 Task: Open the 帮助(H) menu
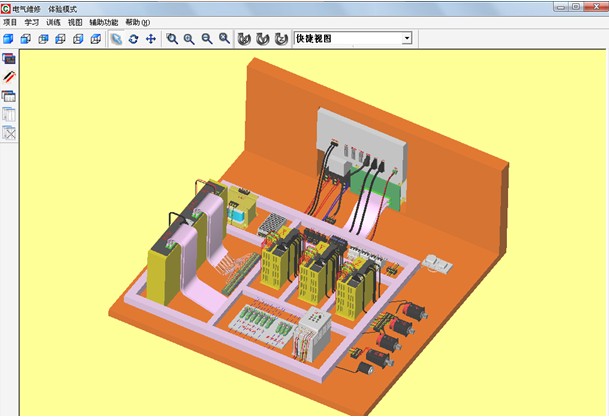point(138,22)
